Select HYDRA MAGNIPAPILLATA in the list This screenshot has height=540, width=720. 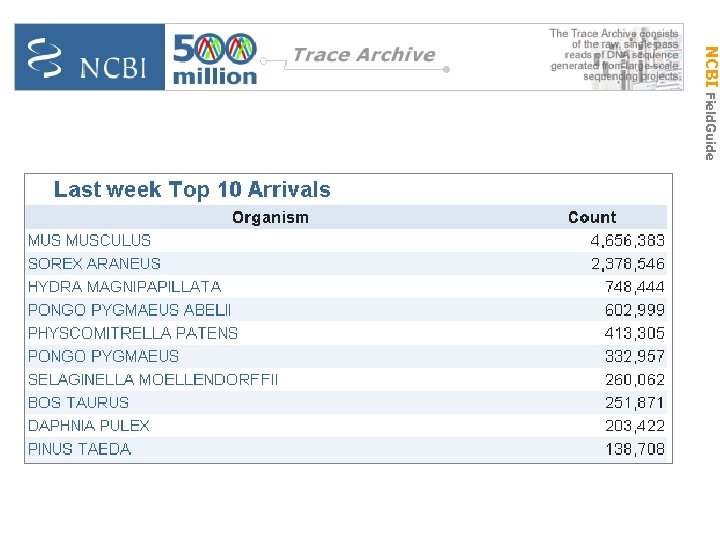pyautogui.click(x=124, y=287)
